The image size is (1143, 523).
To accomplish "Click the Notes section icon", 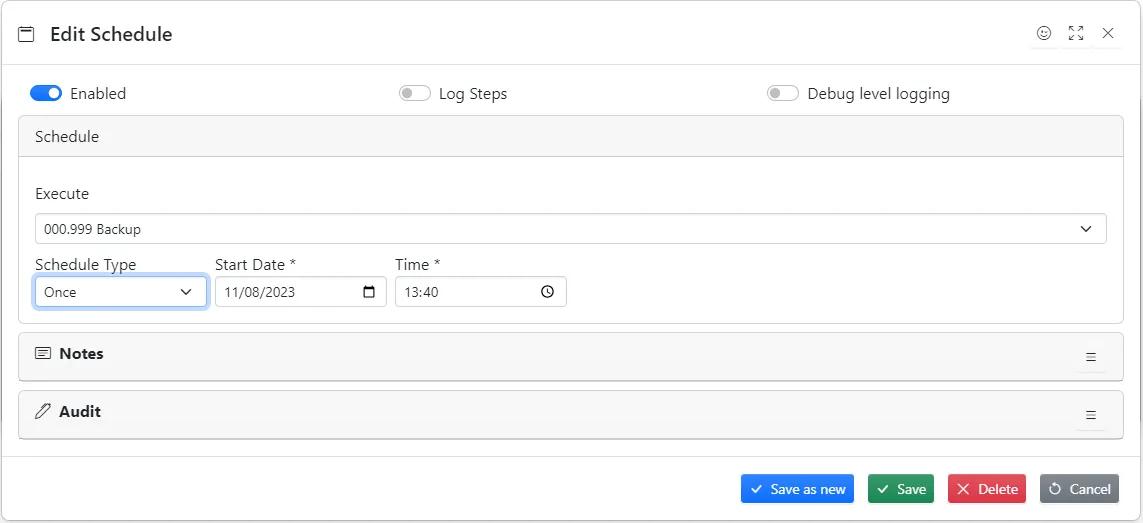I will (43, 353).
